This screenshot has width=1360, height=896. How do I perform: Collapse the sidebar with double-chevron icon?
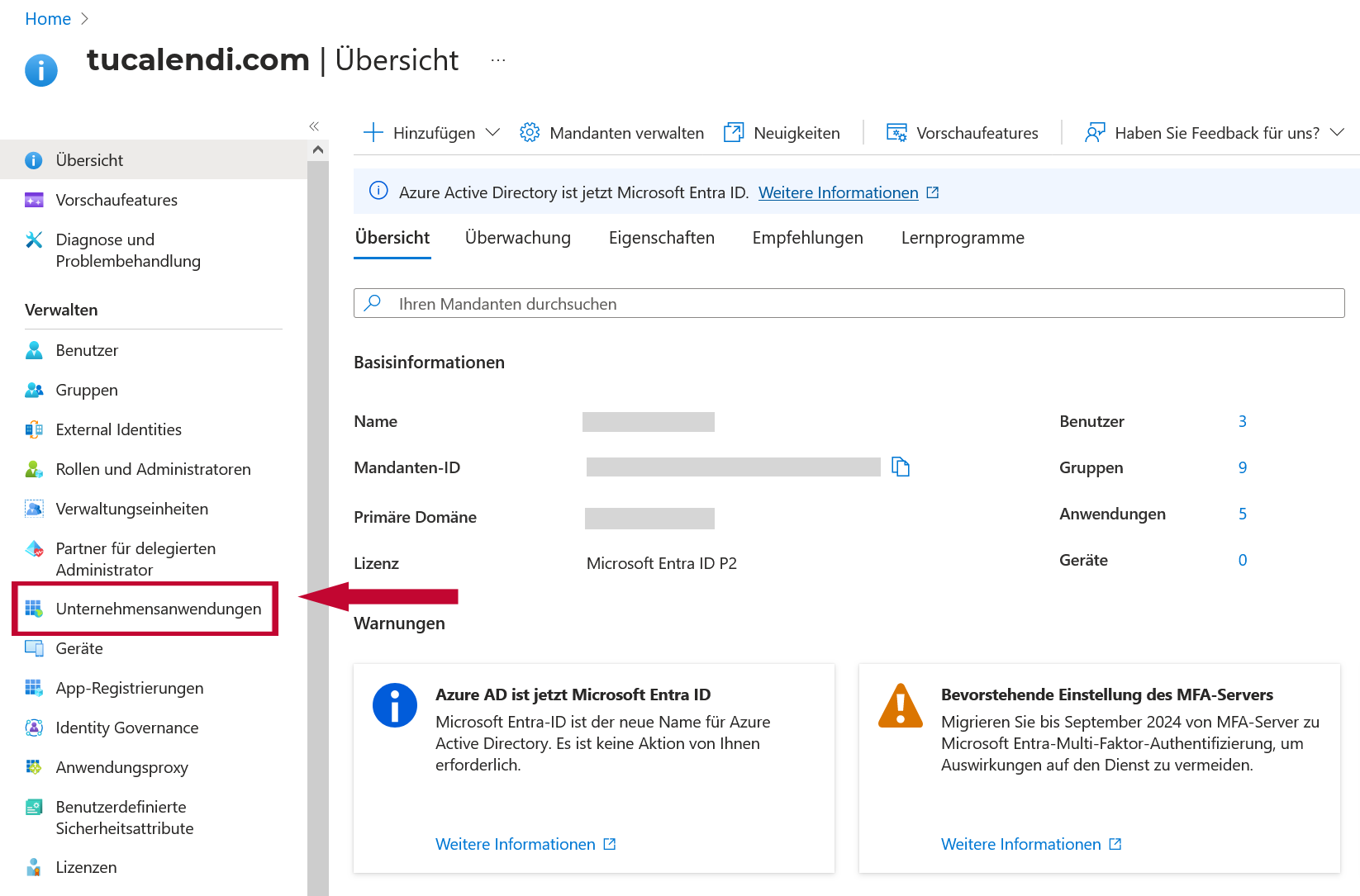[x=314, y=126]
